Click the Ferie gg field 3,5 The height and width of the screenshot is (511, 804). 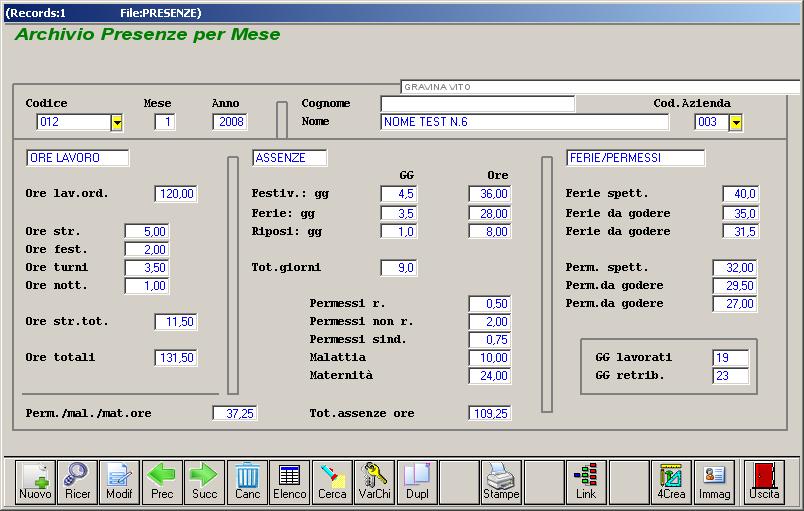399,213
